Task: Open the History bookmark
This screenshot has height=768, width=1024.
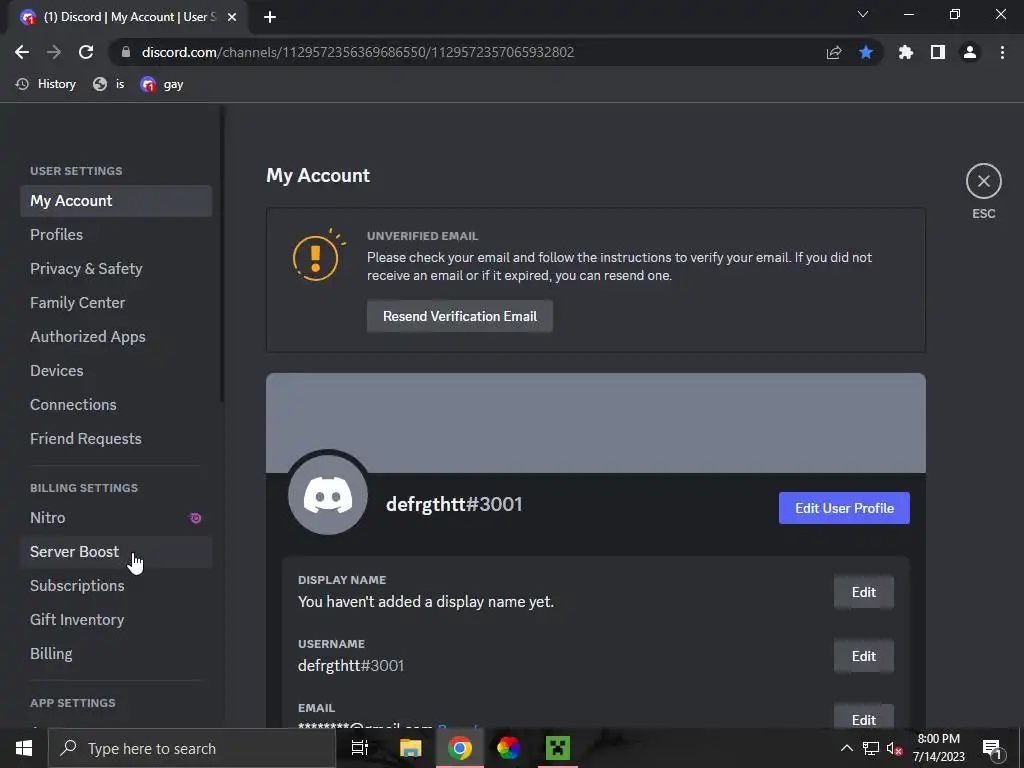Action: [46, 84]
